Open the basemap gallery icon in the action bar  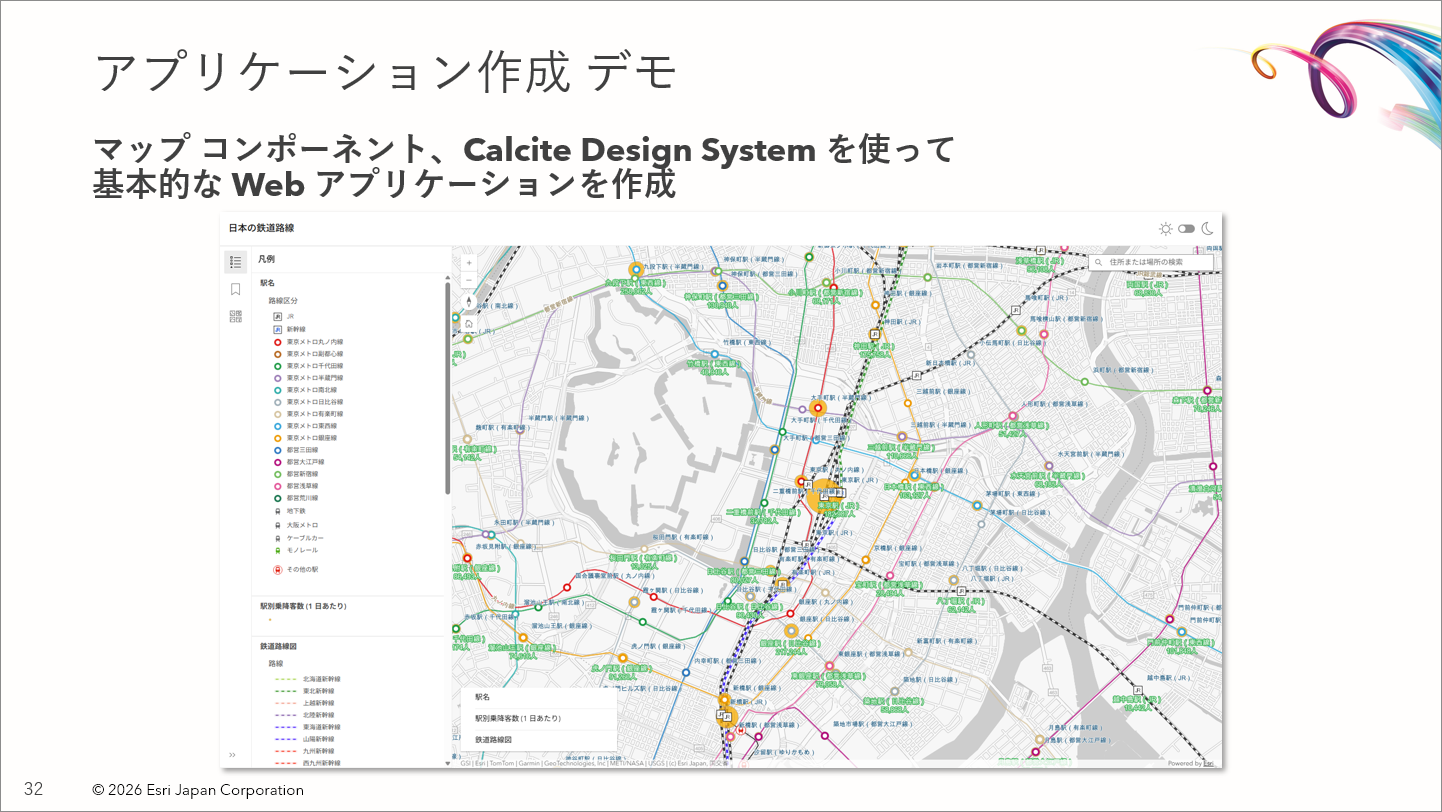235,316
